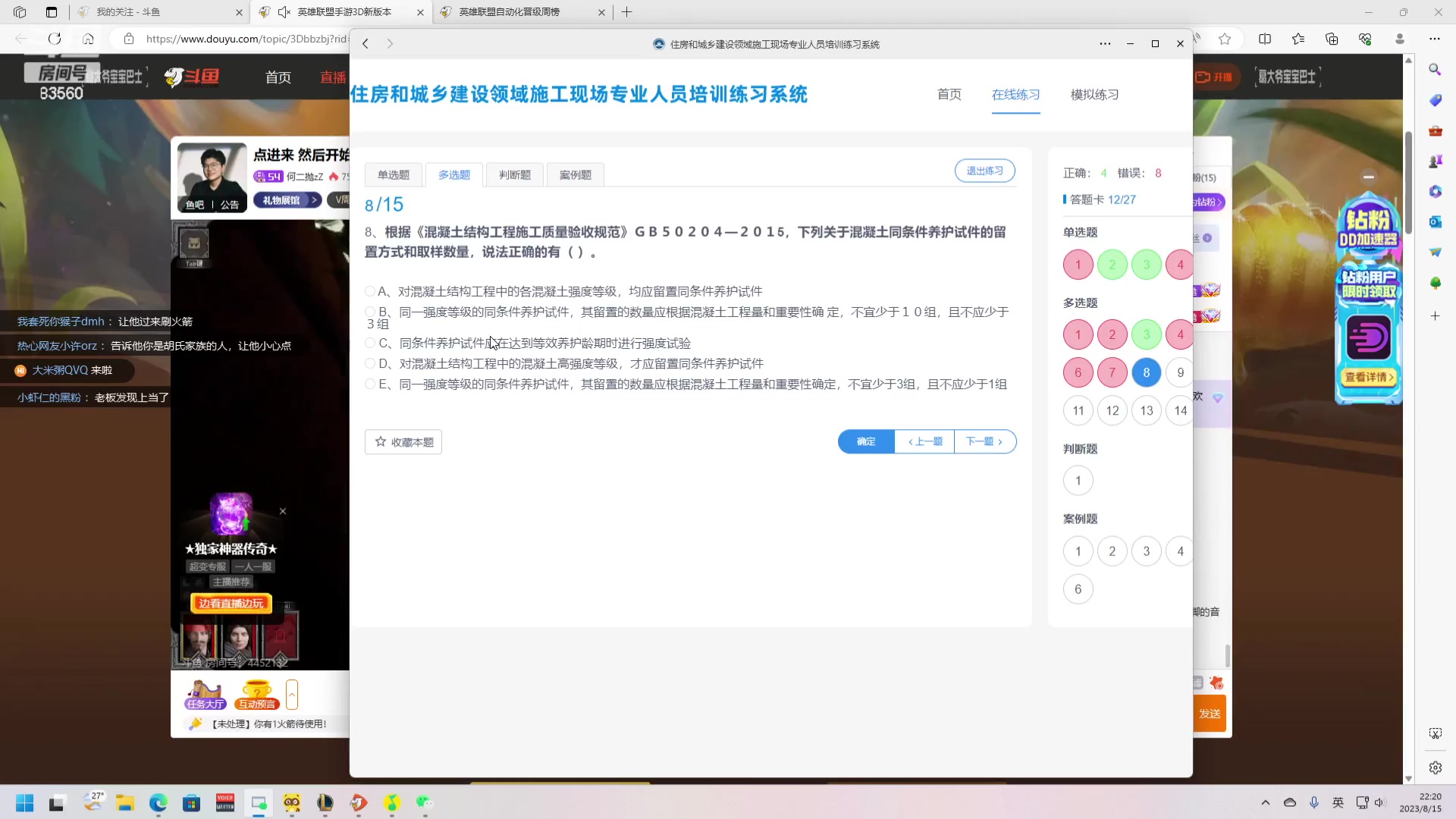This screenshot has height=819, width=1456.
Task: Select answer option B radio button
Action: pos(370,312)
